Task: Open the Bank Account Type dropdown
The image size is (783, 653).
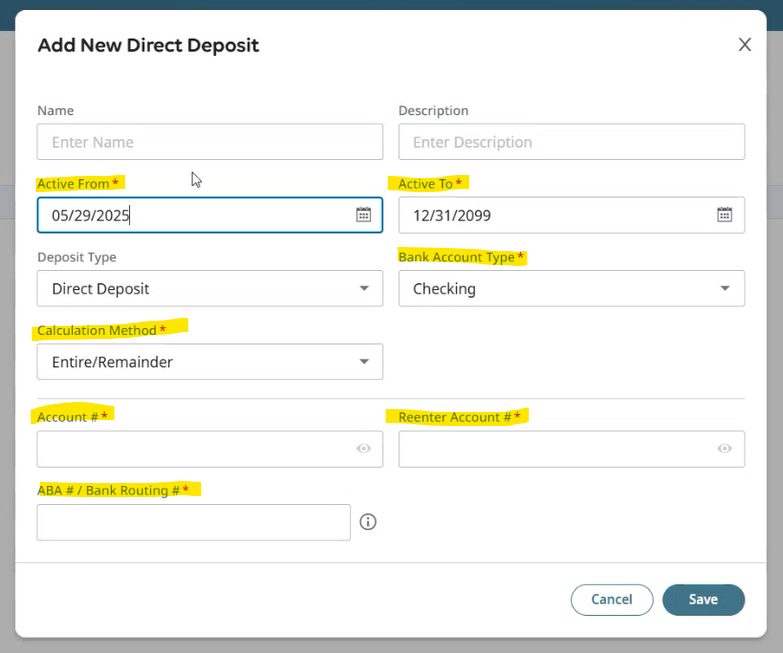Action: [x=571, y=289]
